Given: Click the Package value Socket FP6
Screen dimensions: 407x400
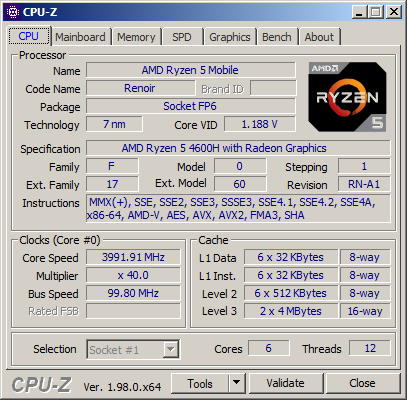Looking at the screenshot, I should 191,106.
